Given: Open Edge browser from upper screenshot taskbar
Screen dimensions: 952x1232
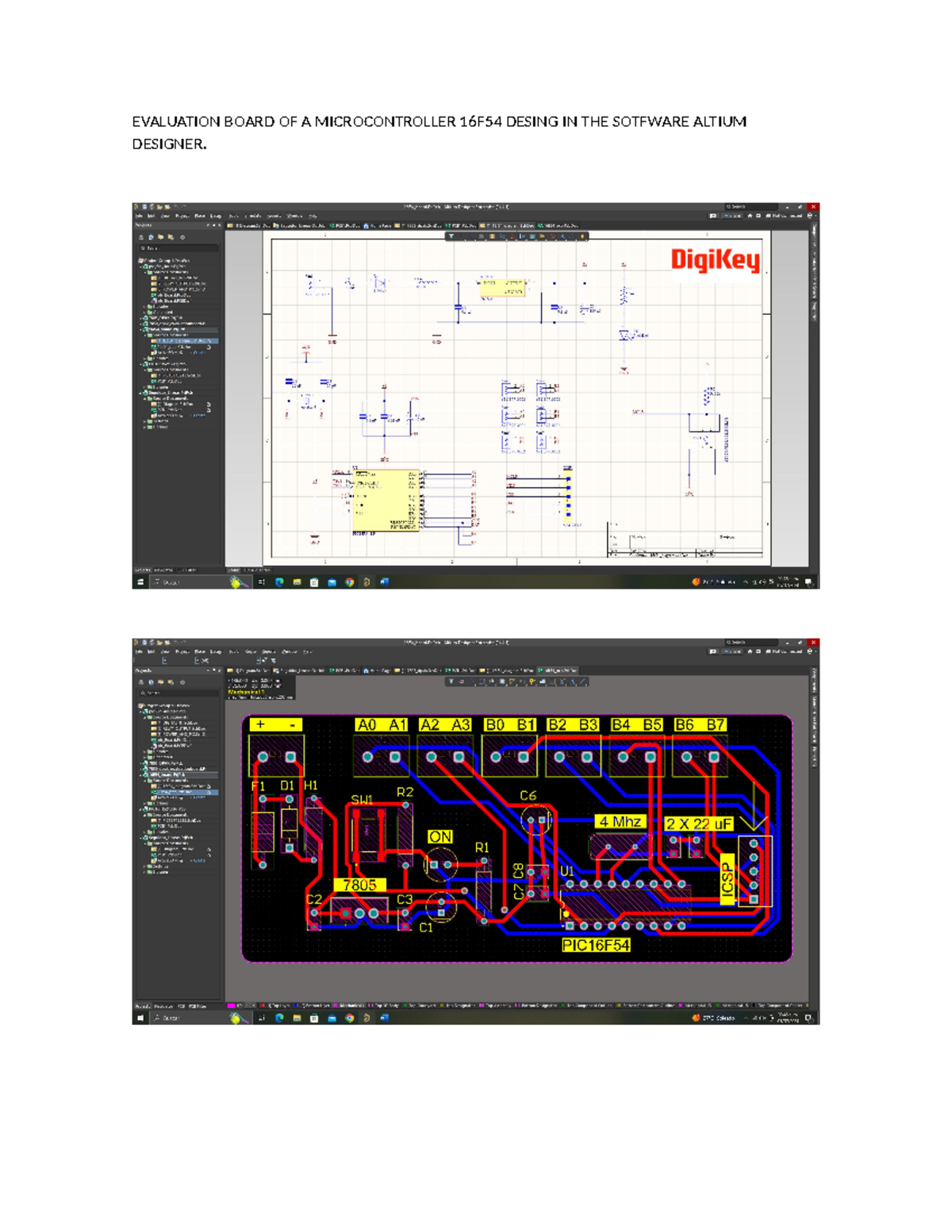Looking at the screenshot, I should (279, 582).
